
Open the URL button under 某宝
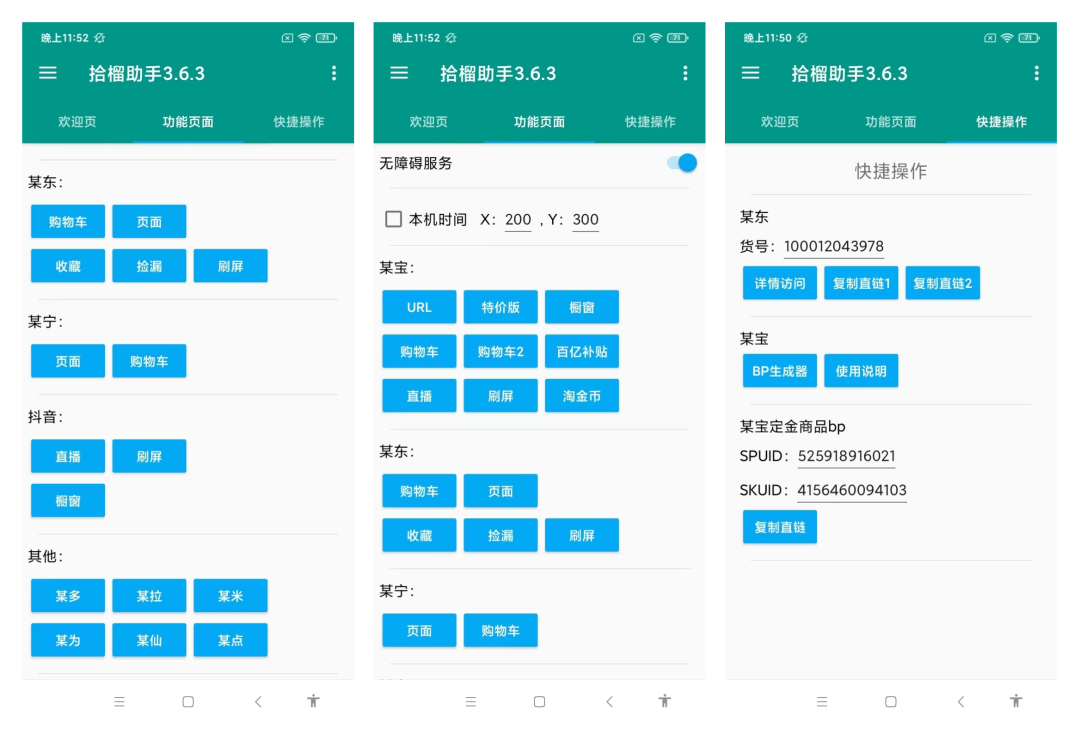(419, 307)
